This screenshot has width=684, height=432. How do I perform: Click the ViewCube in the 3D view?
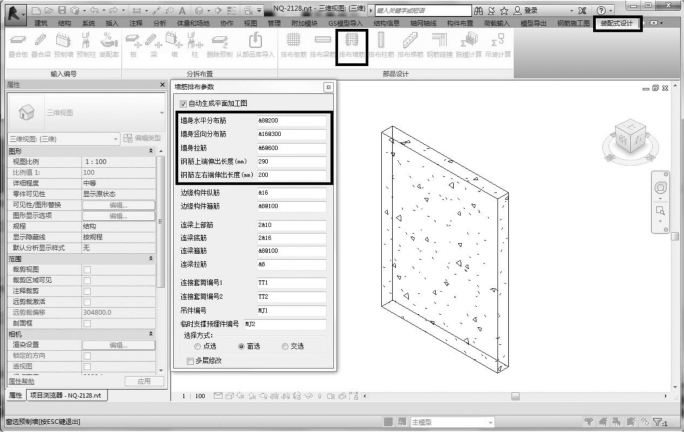coord(630,137)
